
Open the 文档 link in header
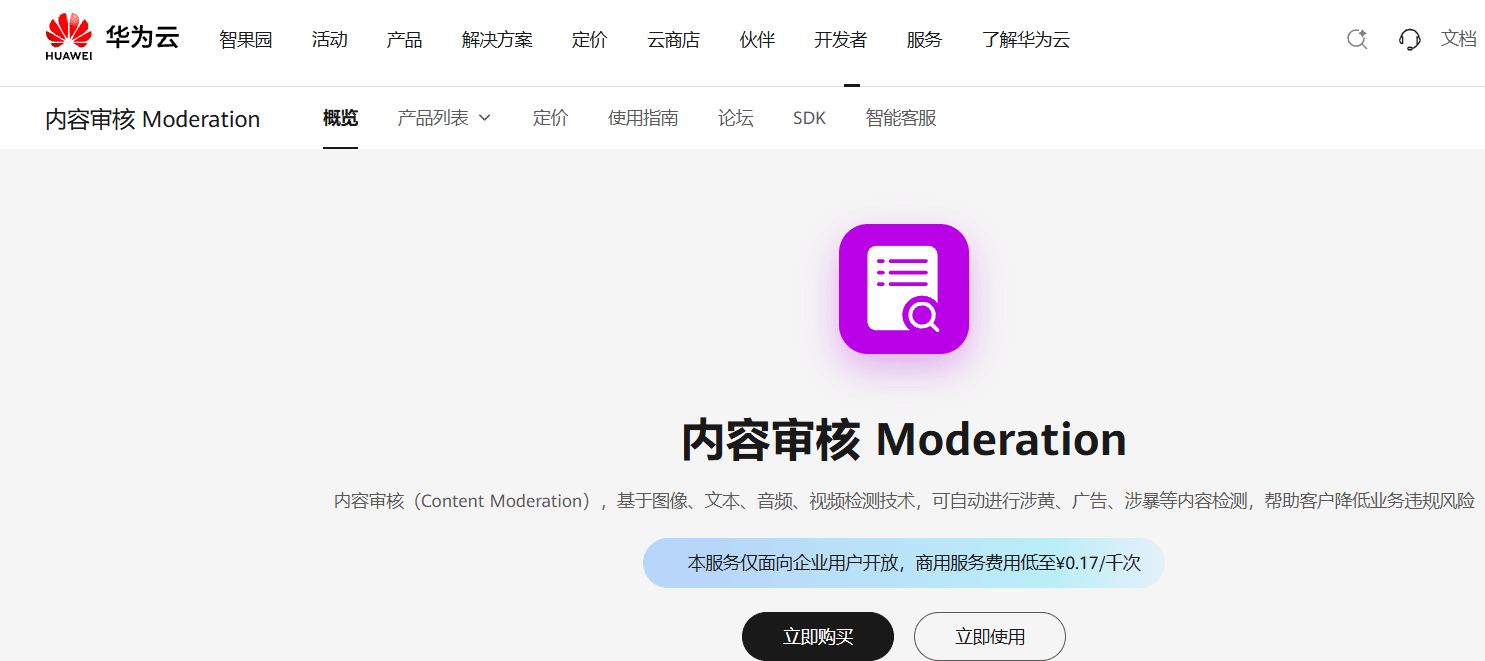tap(1459, 39)
